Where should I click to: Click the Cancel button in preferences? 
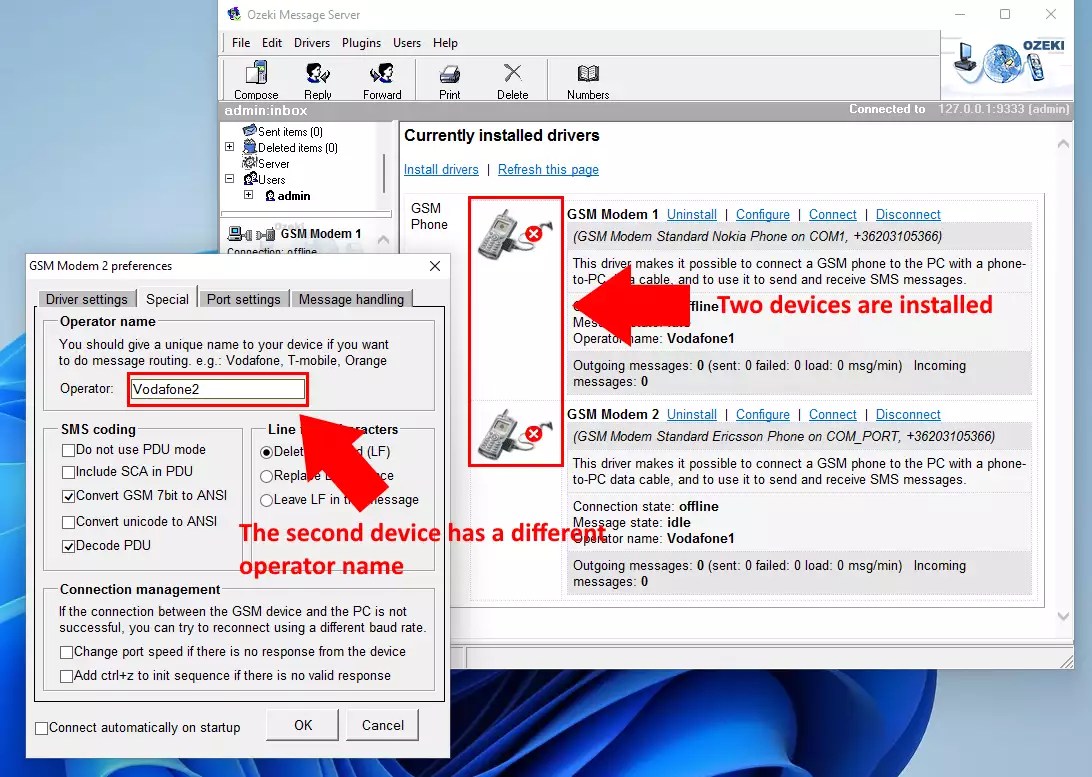382,725
